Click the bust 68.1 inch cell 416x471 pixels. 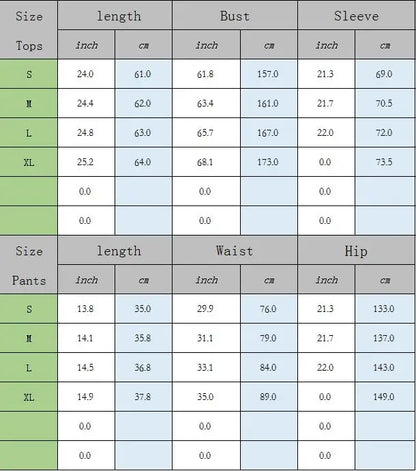pos(206,162)
